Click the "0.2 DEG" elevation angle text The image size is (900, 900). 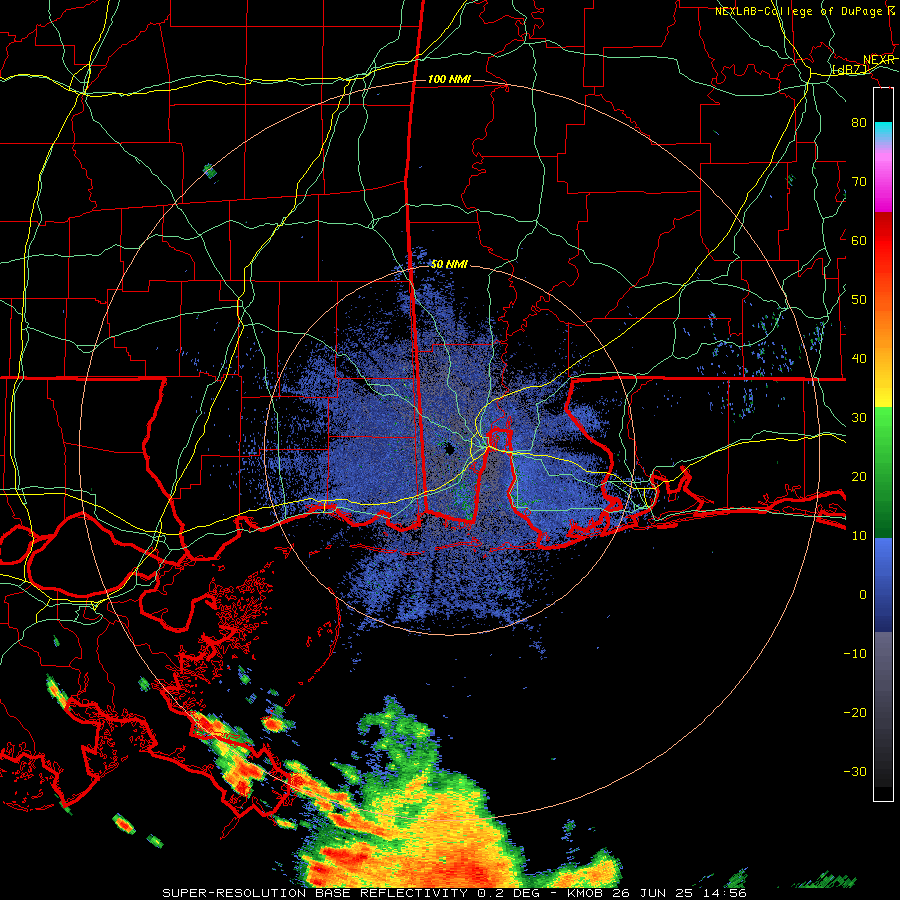click(x=507, y=893)
